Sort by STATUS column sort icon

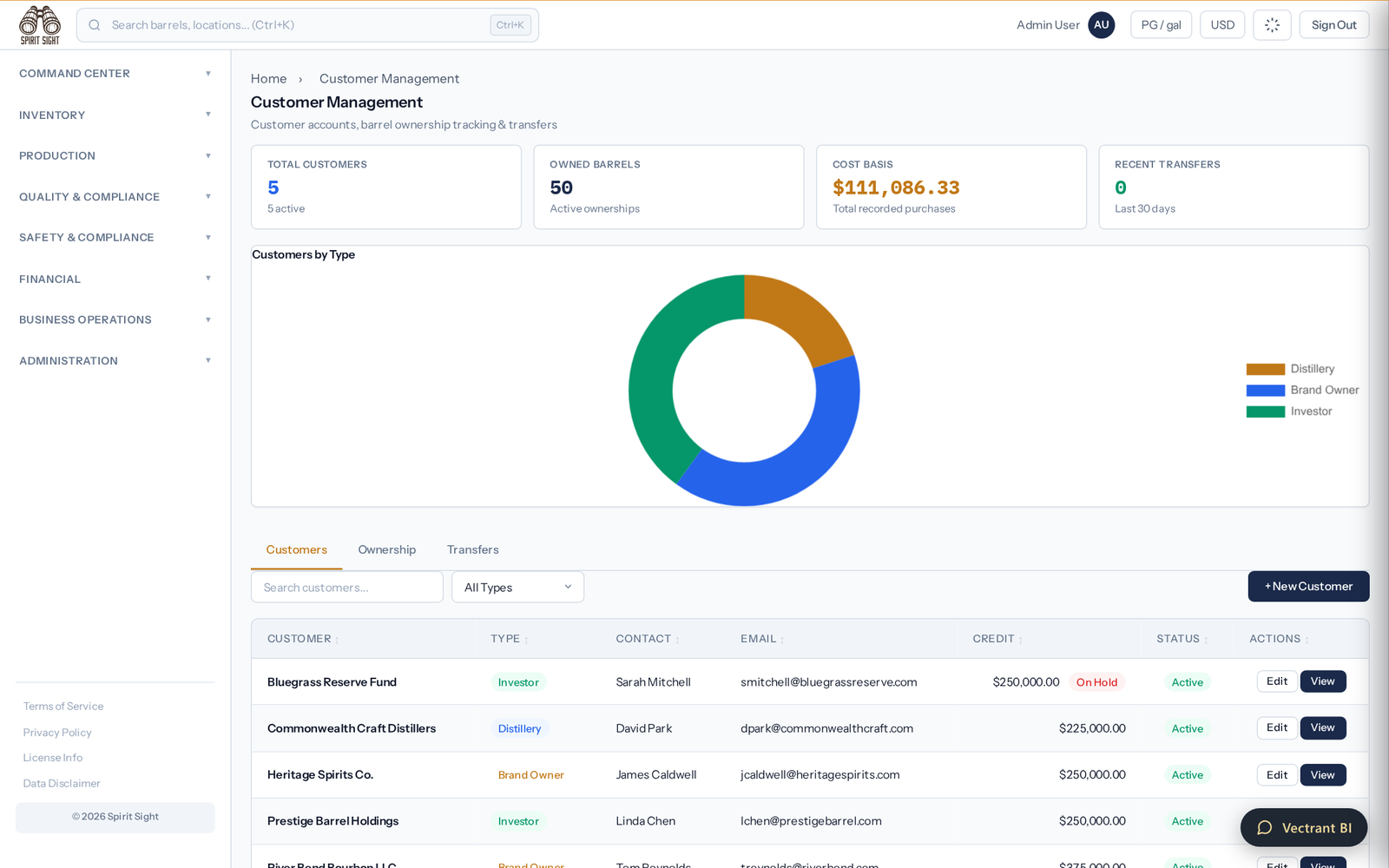click(x=1206, y=640)
